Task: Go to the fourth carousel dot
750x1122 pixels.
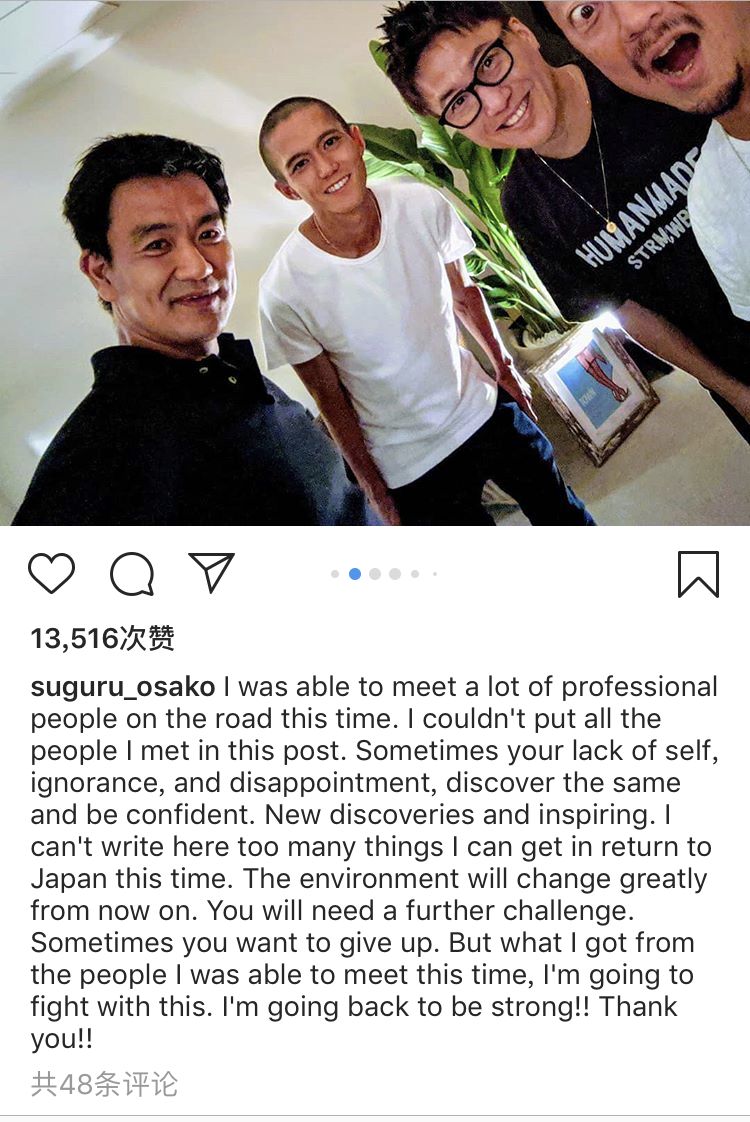Action: click(394, 574)
